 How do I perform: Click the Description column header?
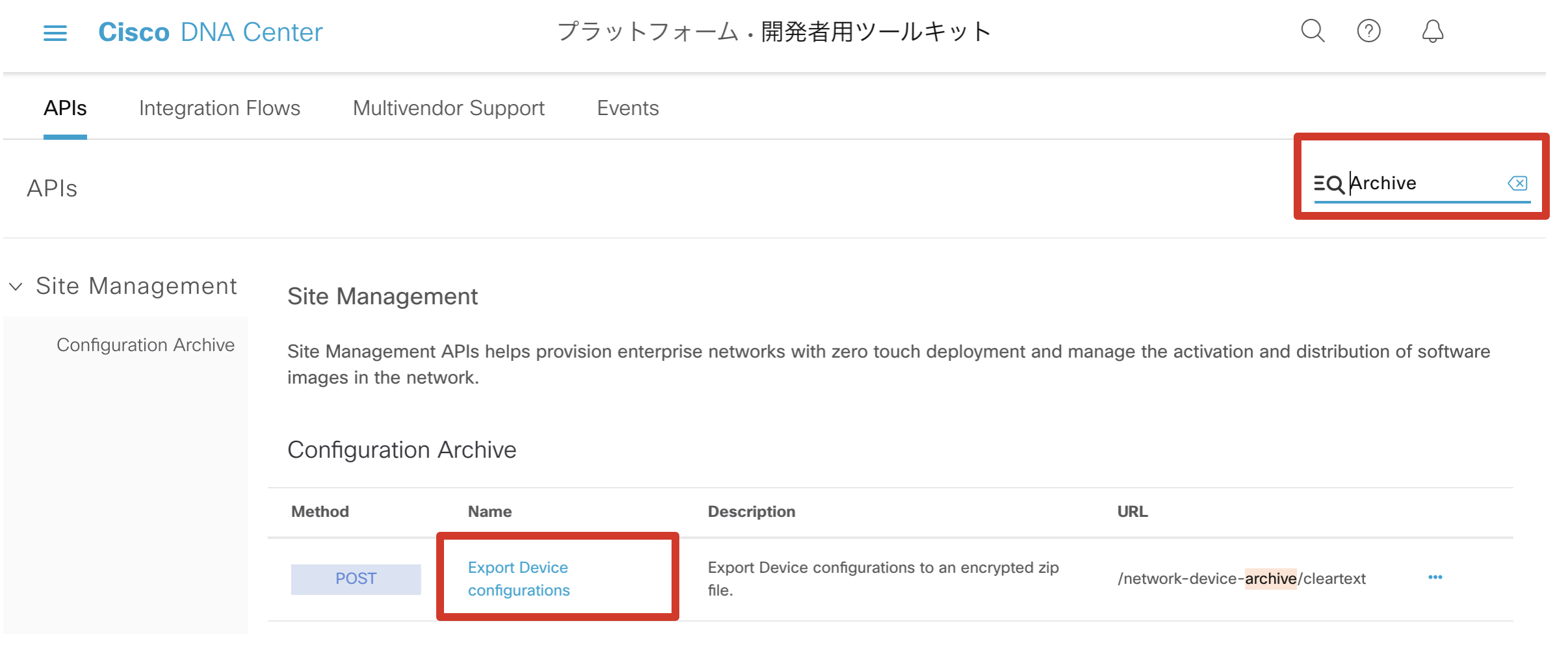751,512
